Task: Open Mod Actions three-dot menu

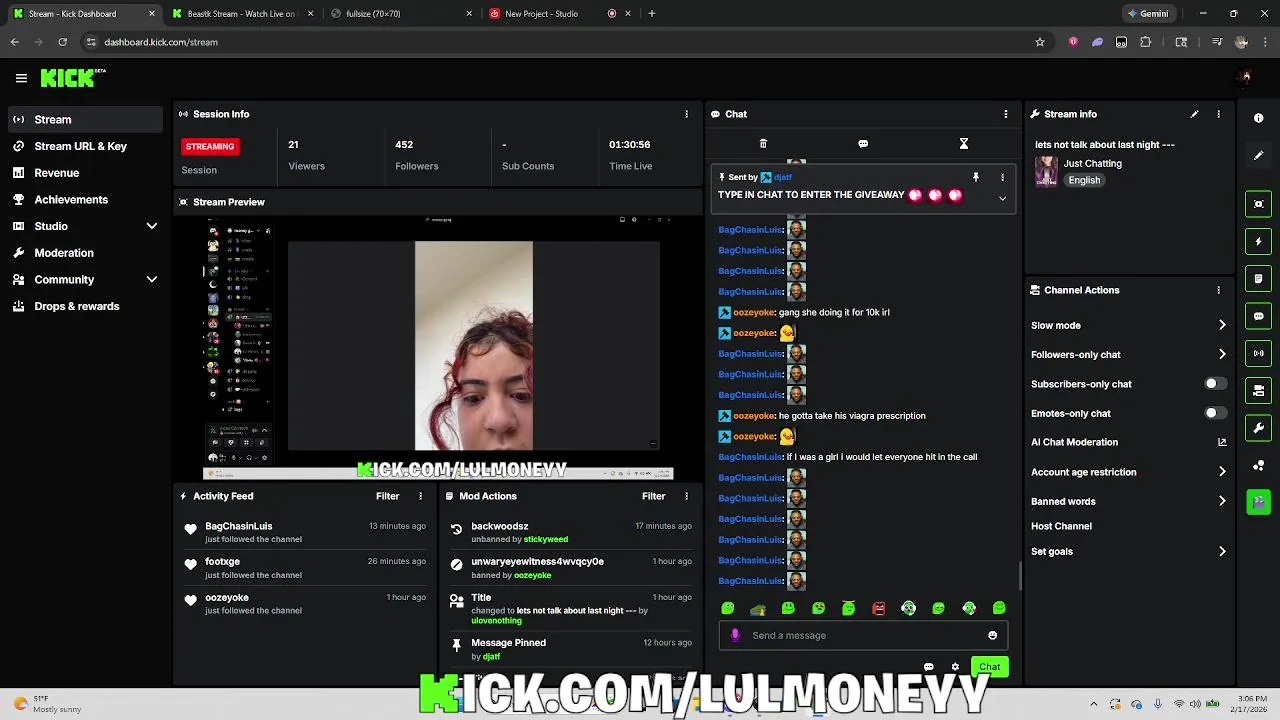Action: tap(686, 496)
